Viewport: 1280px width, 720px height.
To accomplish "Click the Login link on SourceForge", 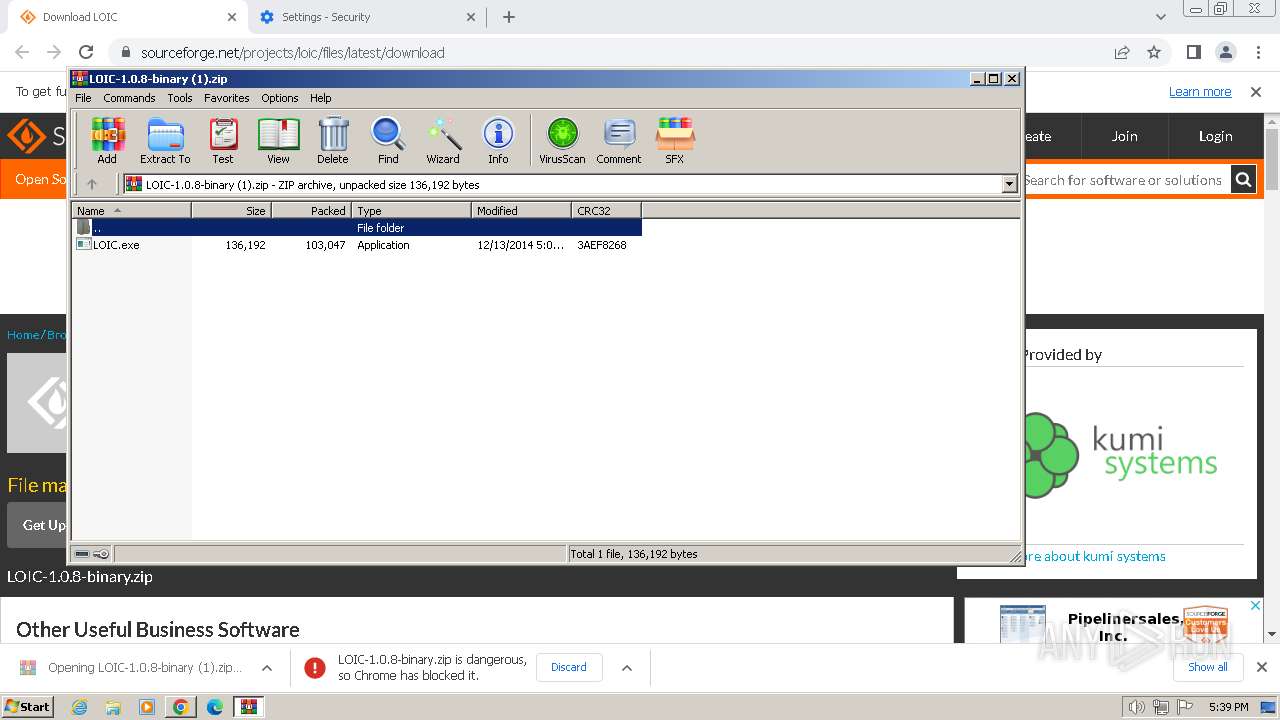I will click(x=1215, y=136).
